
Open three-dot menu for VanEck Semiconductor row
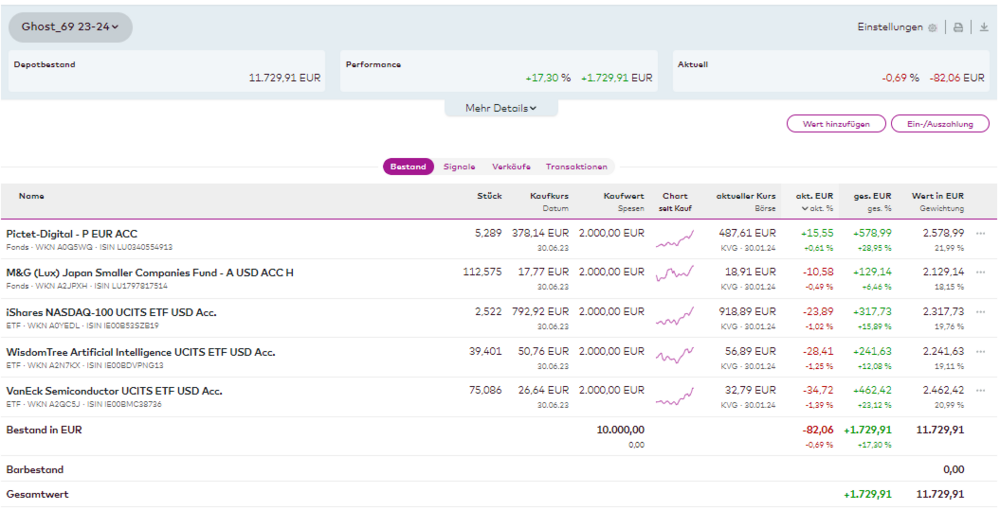981,391
